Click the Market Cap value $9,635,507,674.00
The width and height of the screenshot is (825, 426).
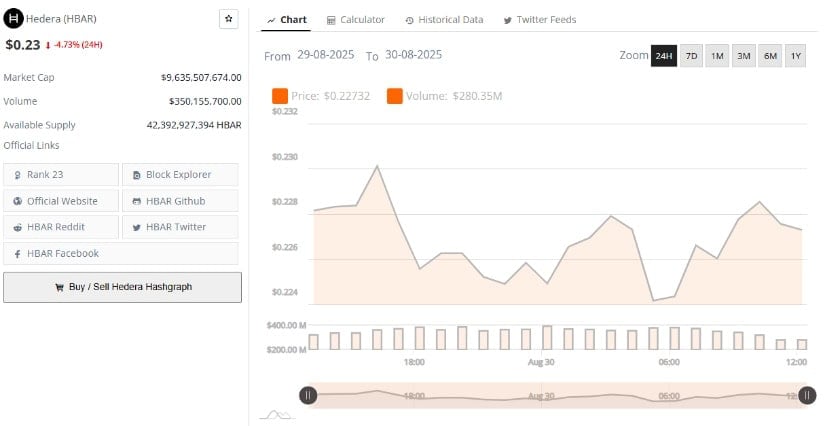[x=201, y=78]
